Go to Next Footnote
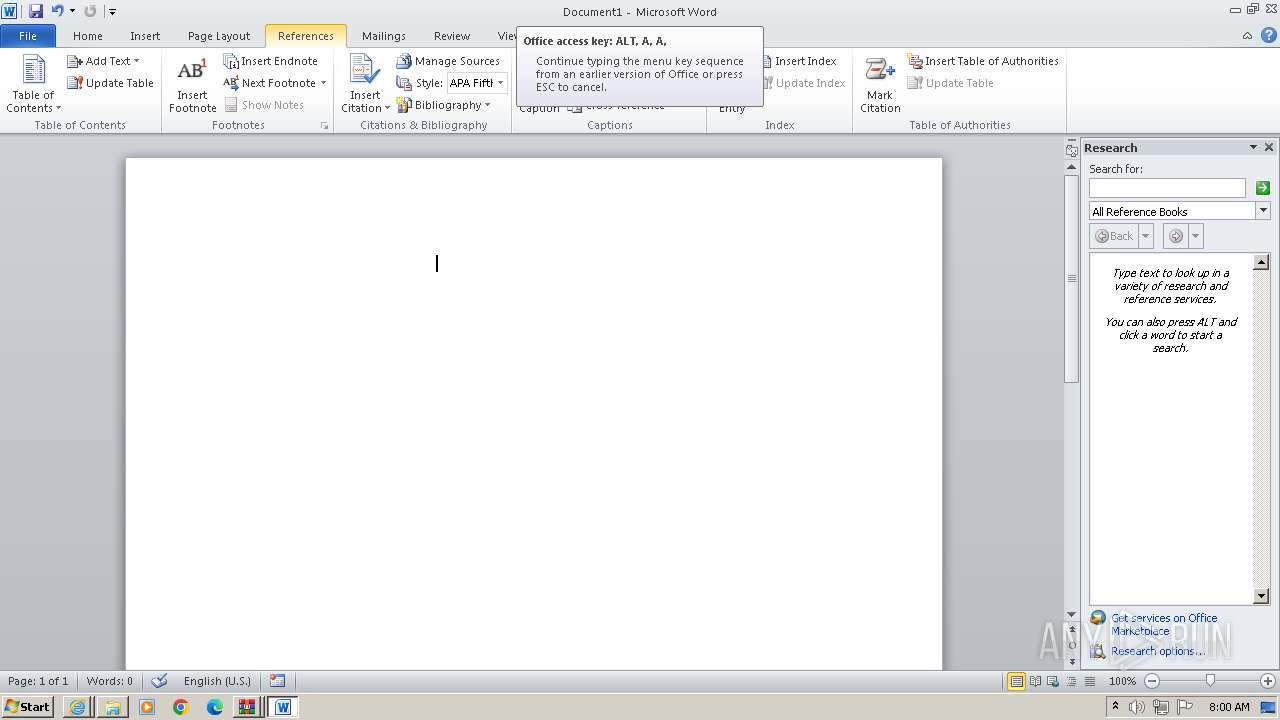 click(x=269, y=83)
